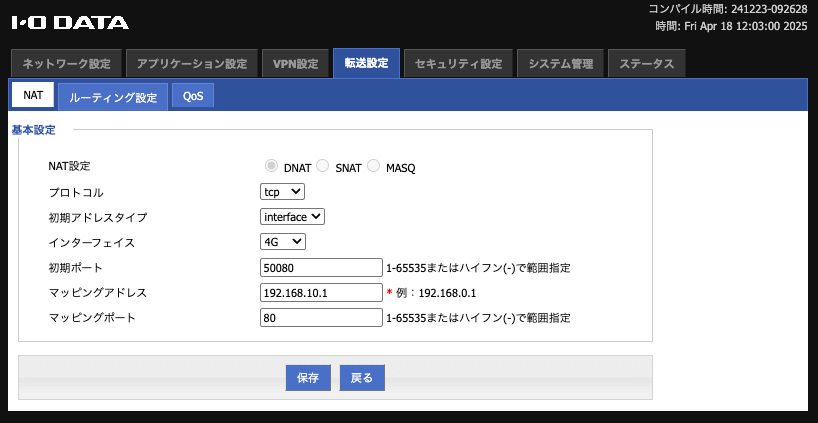Open the インターフェイス 4G dropdown
This screenshot has height=423, width=818.
(283, 241)
